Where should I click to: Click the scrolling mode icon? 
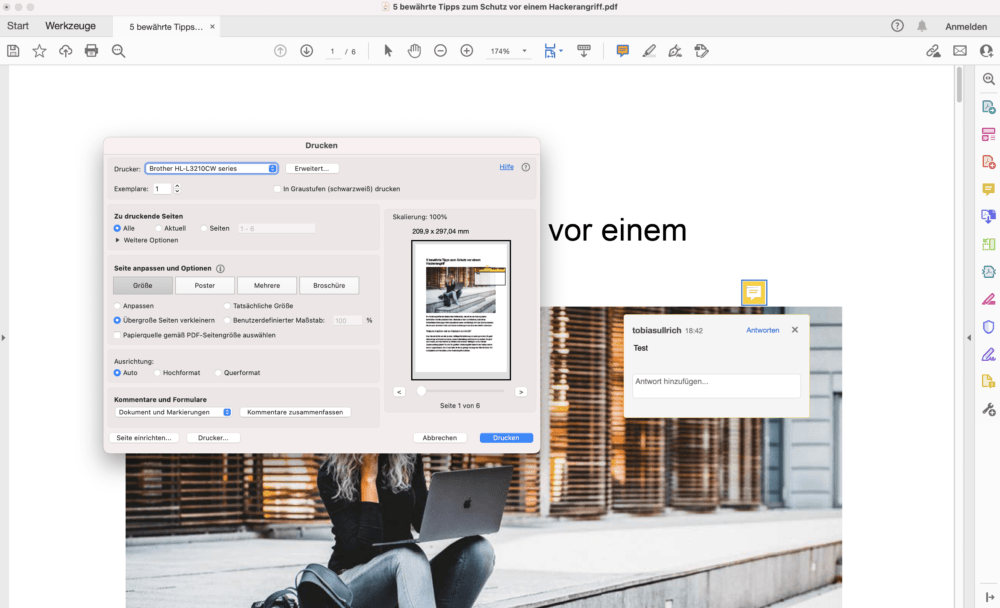[584, 51]
